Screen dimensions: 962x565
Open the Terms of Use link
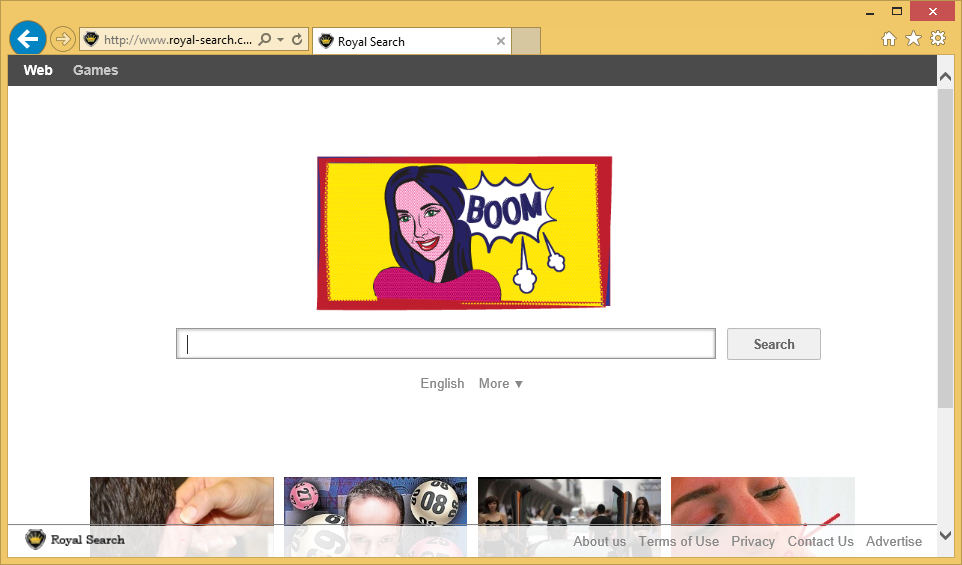[678, 541]
